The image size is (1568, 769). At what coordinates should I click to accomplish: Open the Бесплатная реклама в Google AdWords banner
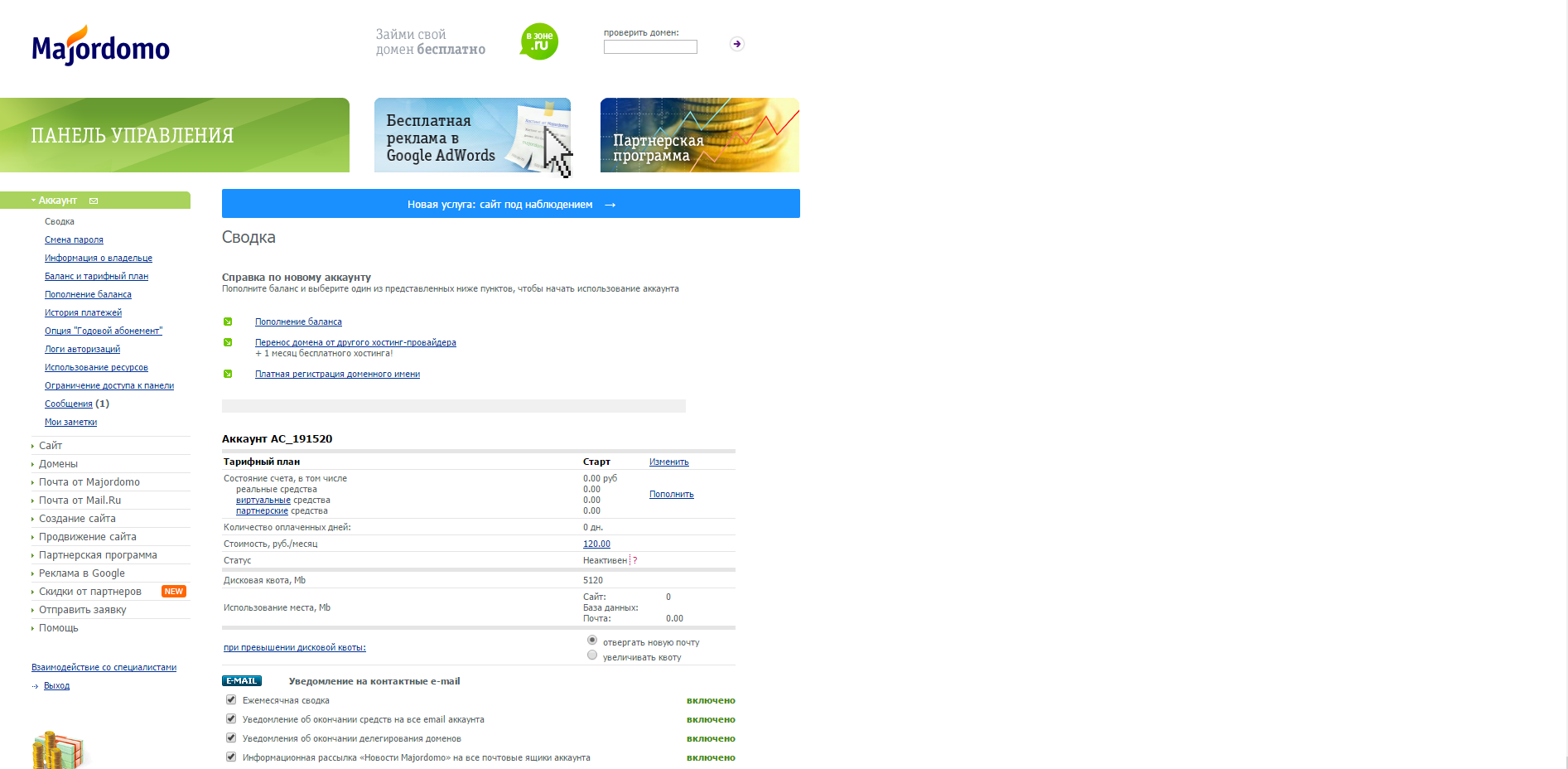(472, 135)
